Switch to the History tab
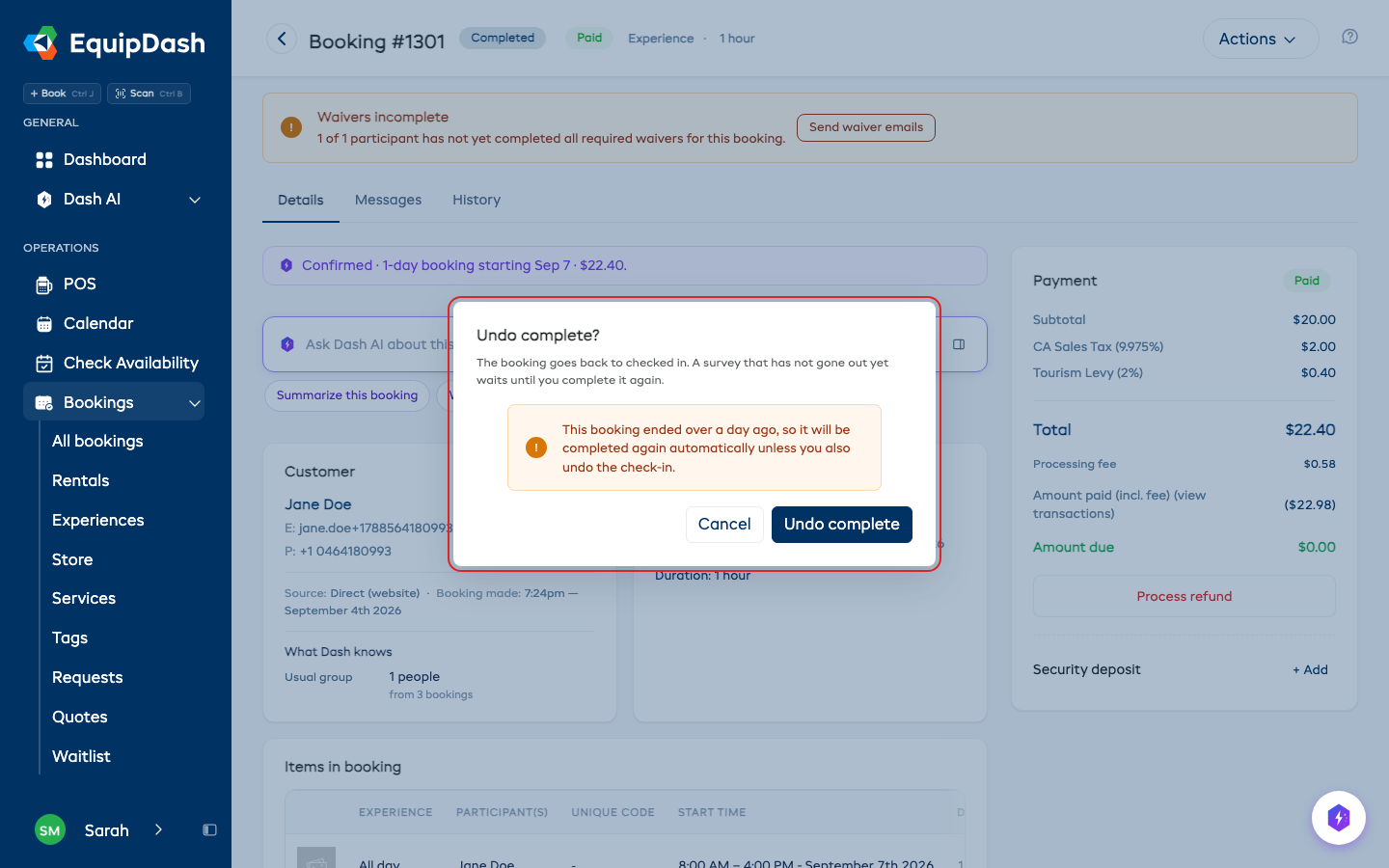Screen dimensions: 1389x868 click(477, 200)
